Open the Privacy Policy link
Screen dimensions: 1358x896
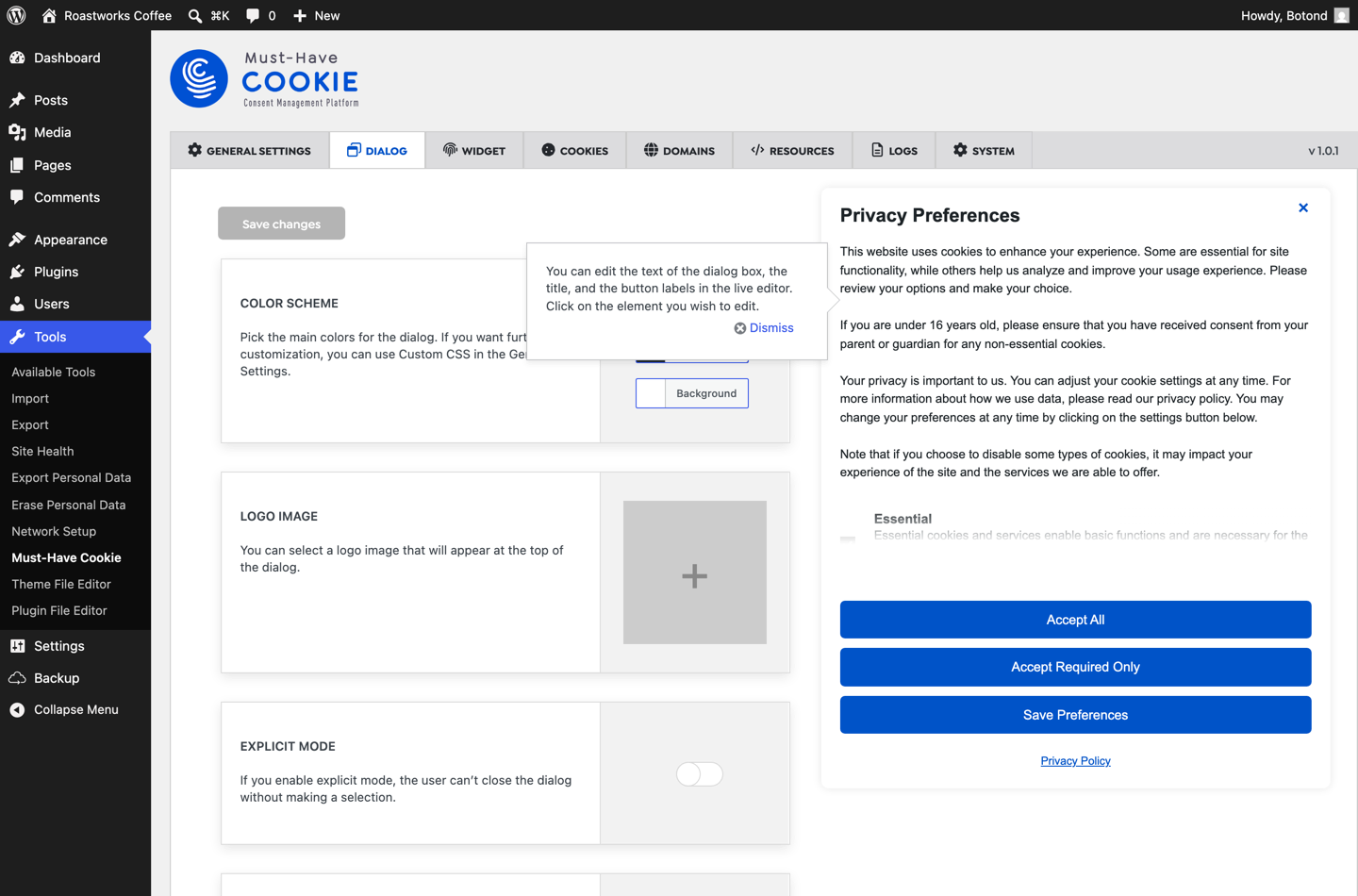[x=1075, y=761]
